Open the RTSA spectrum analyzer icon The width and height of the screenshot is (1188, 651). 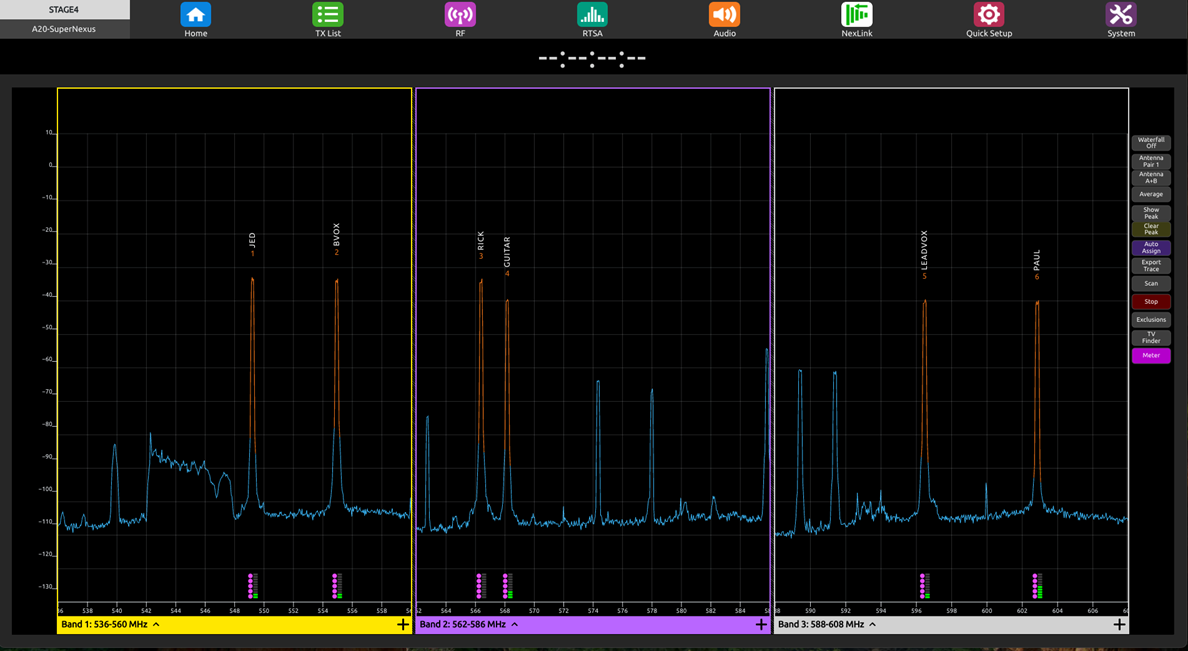[x=592, y=14]
